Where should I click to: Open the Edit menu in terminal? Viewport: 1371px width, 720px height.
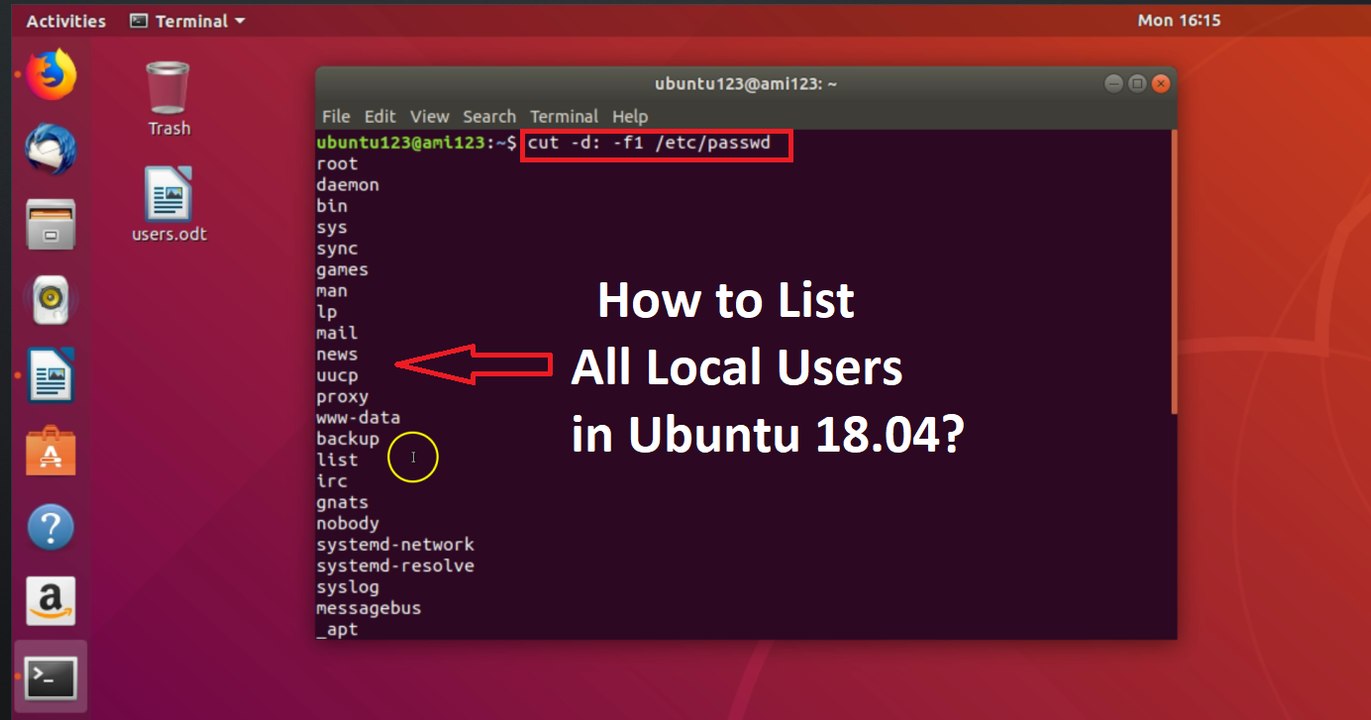point(380,116)
